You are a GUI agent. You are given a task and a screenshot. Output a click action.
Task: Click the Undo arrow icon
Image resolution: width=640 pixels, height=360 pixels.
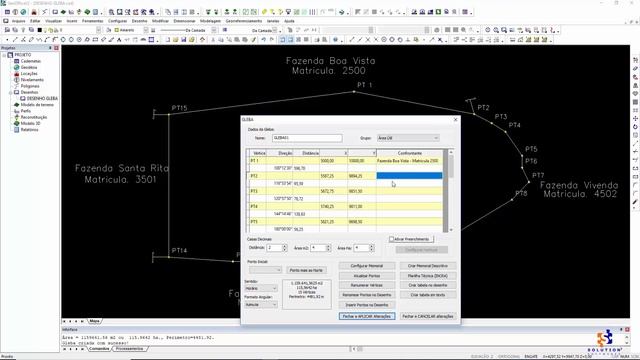point(264,40)
